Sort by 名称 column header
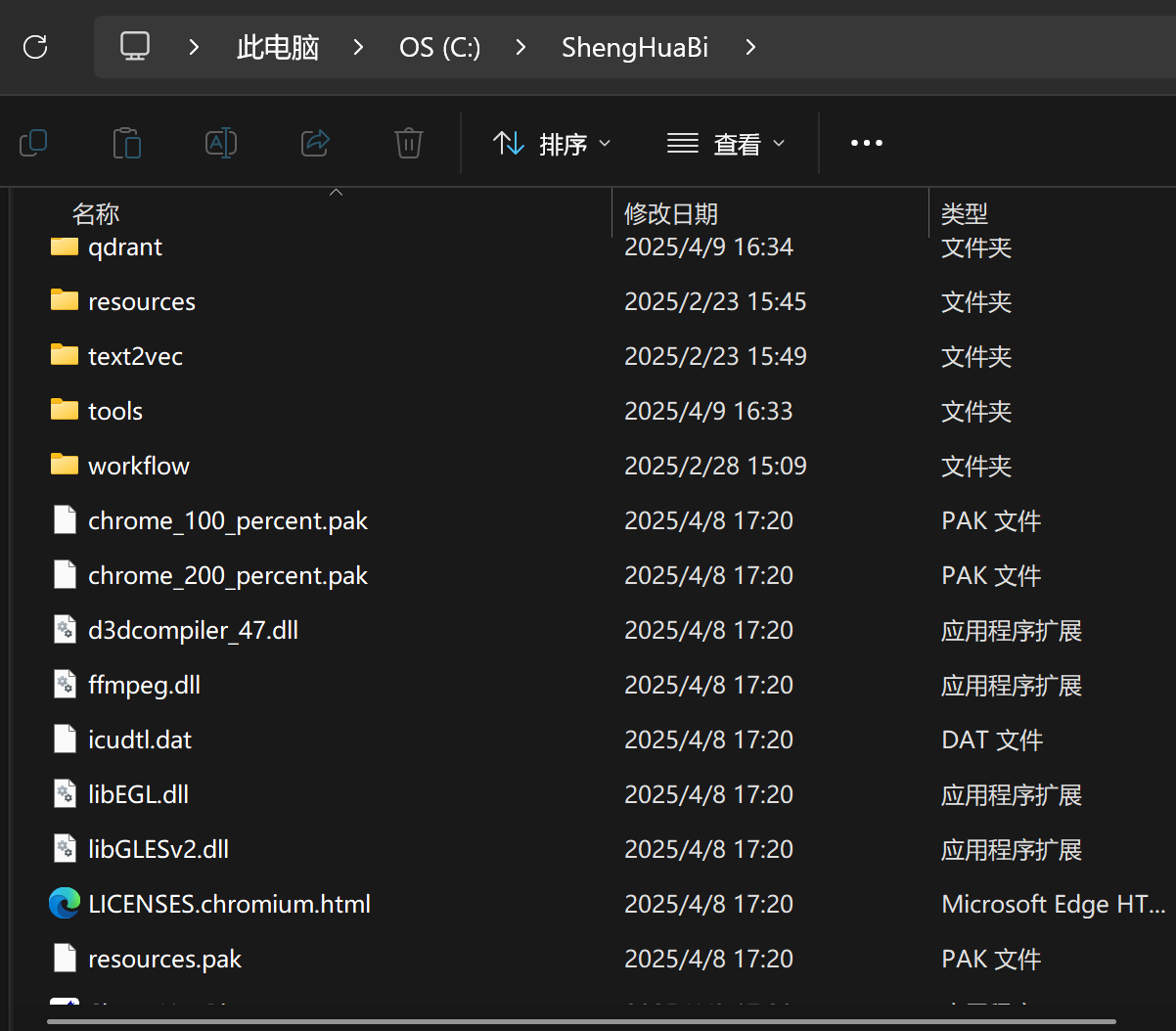The height and width of the screenshot is (1031, 1176). point(96,213)
